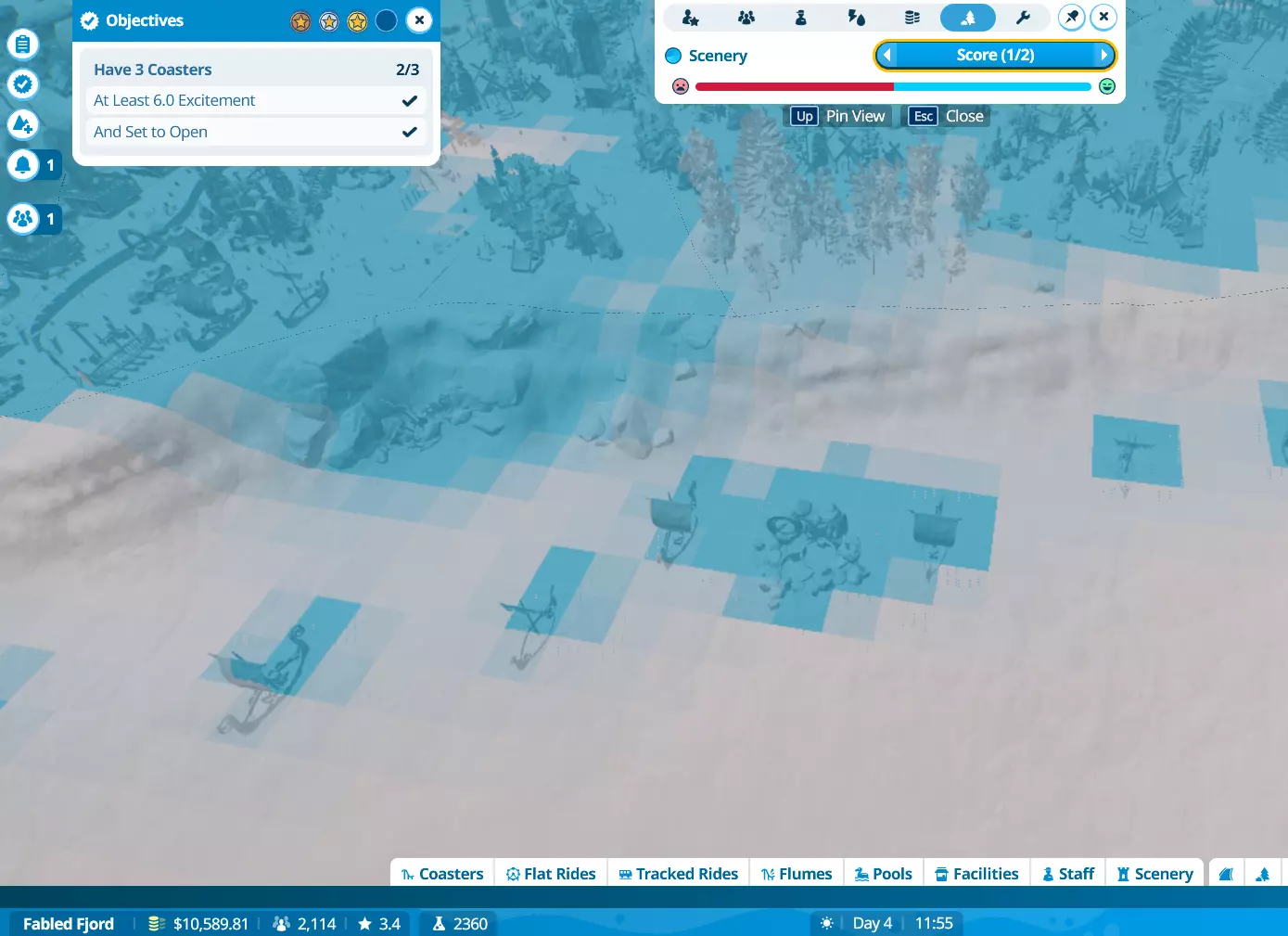Open the notifications bell icon

[x=22, y=165]
